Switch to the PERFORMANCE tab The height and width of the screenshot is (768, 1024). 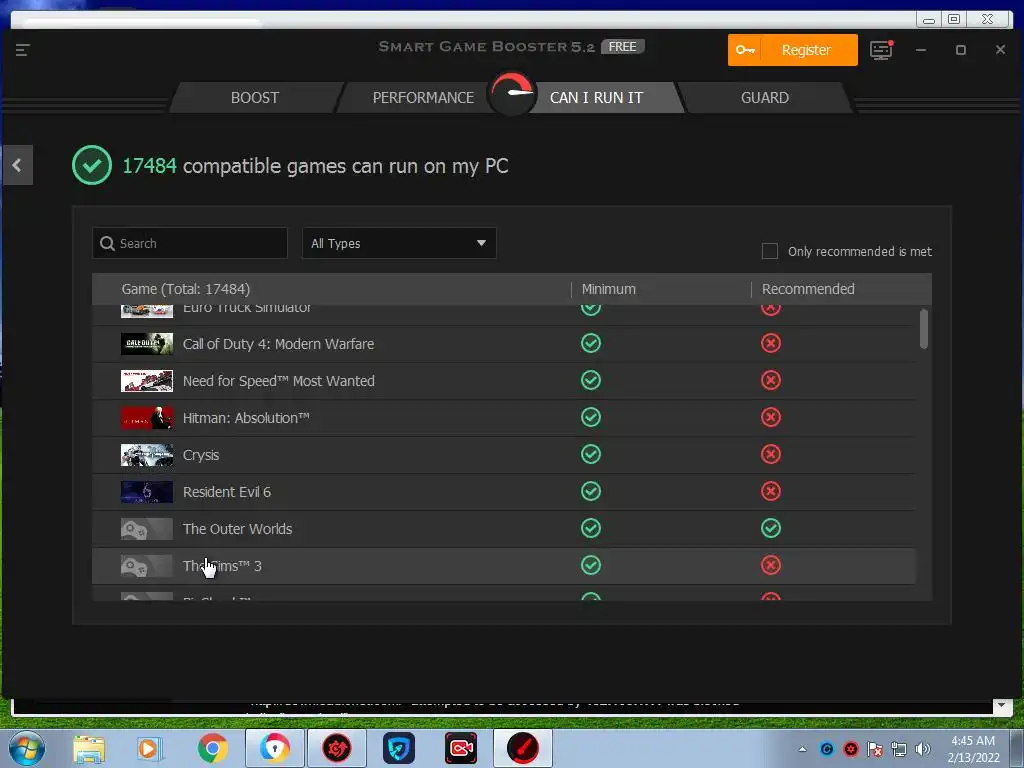pyautogui.click(x=423, y=98)
